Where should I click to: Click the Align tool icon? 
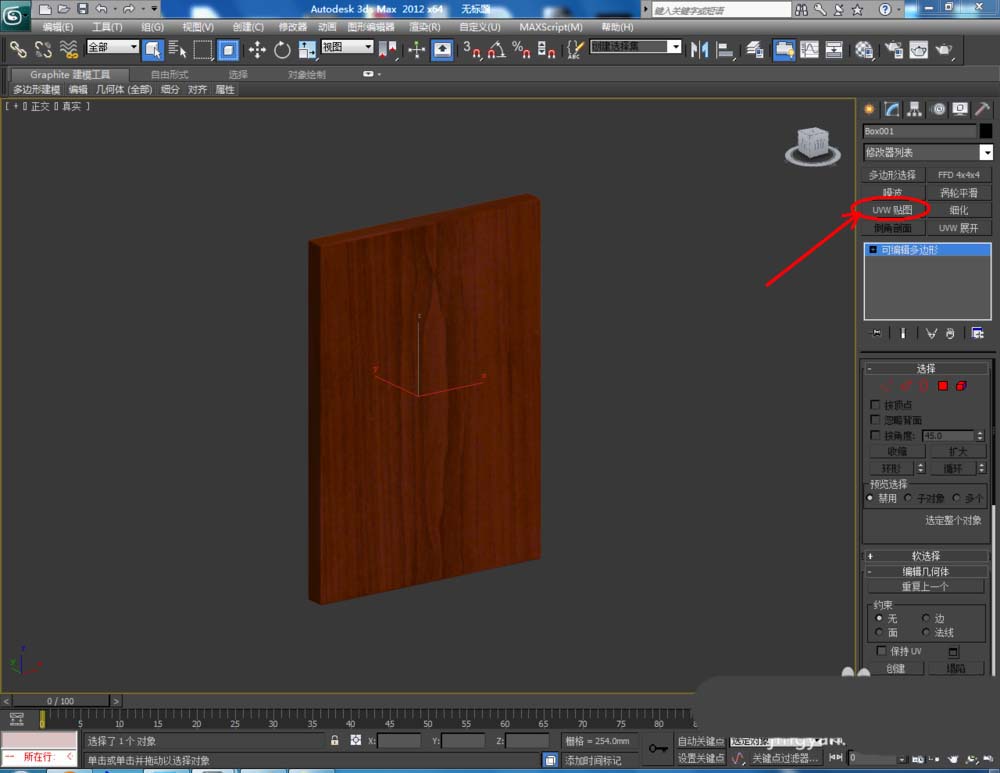725,49
